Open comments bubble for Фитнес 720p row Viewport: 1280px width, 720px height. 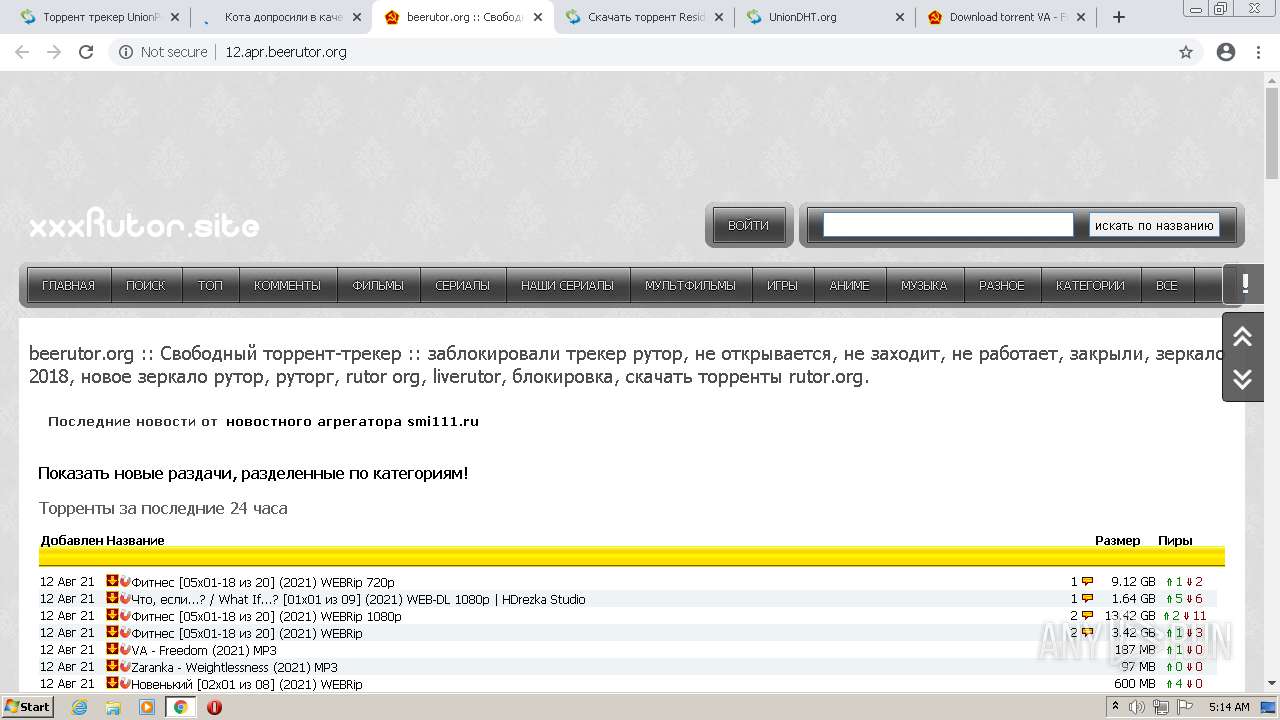click(x=1087, y=582)
